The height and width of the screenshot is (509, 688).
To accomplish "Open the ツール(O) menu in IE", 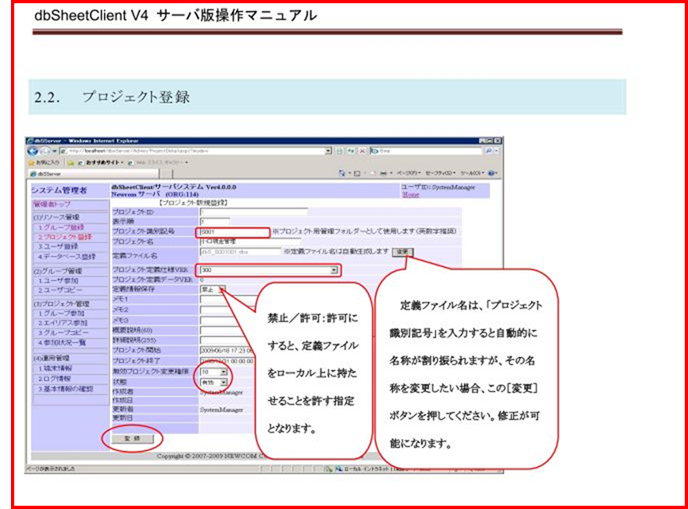I will (x=472, y=173).
